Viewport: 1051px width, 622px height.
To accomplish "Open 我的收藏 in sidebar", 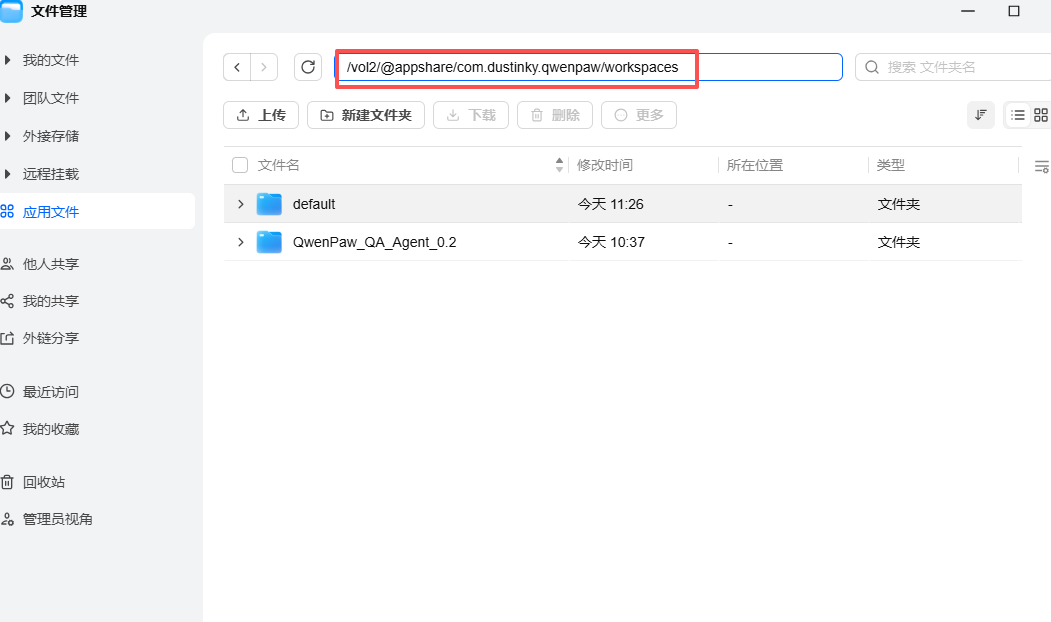I will pos(51,429).
